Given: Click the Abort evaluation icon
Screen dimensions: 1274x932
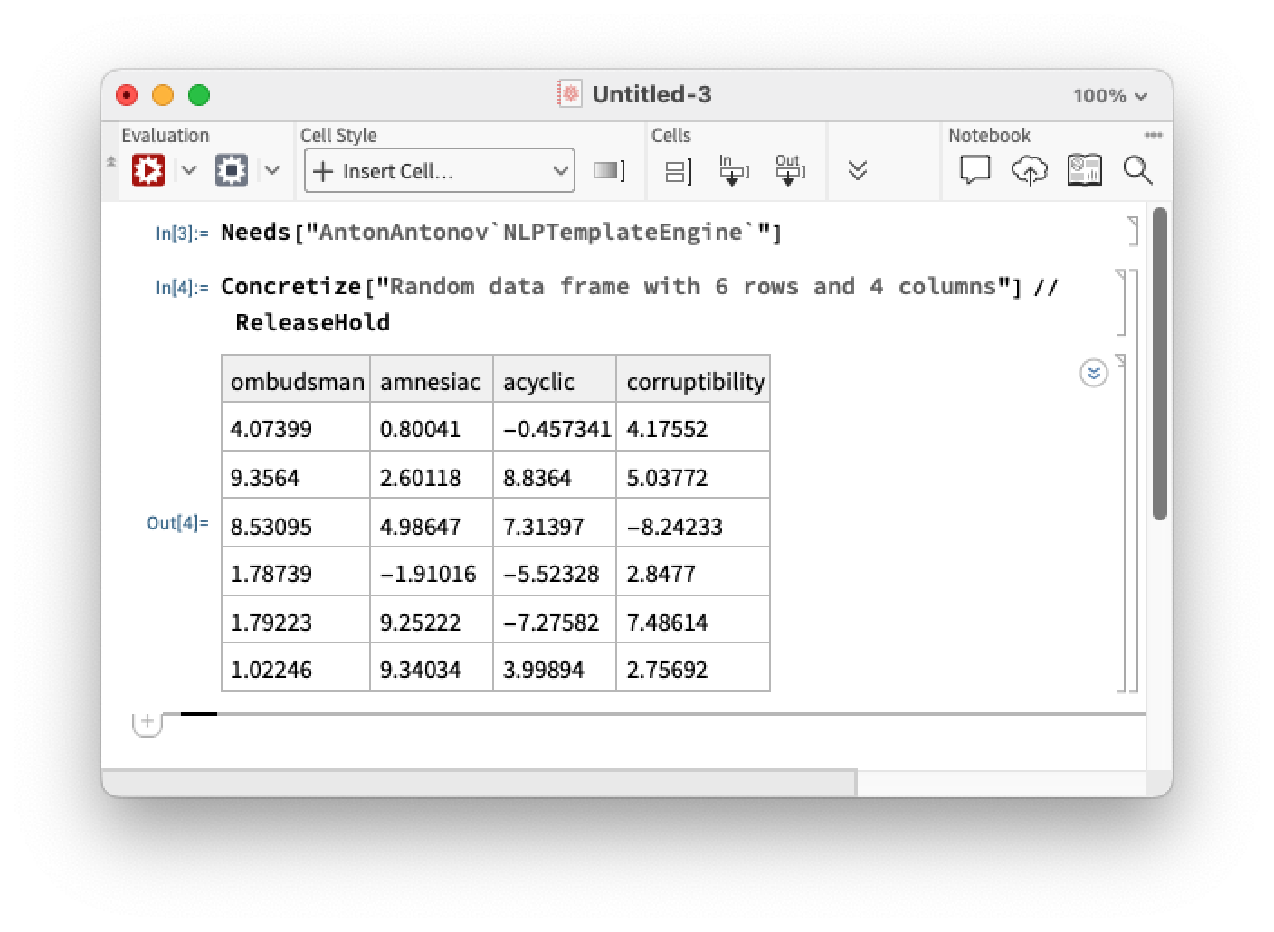Looking at the screenshot, I should (x=231, y=171).
